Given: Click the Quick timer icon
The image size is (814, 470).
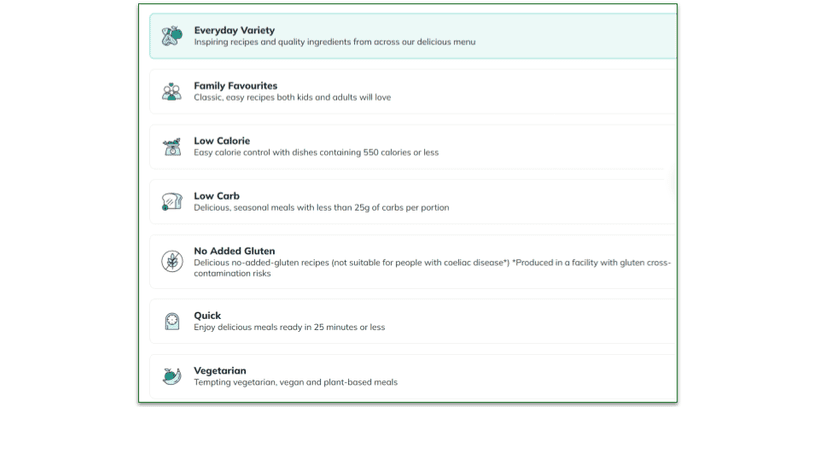Looking at the screenshot, I should [x=172, y=321].
